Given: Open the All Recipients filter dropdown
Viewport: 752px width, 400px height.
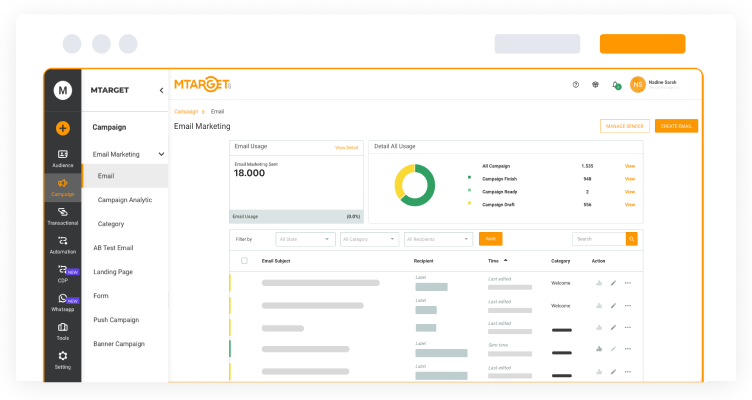Looking at the screenshot, I should pyautogui.click(x=438, y=239).
